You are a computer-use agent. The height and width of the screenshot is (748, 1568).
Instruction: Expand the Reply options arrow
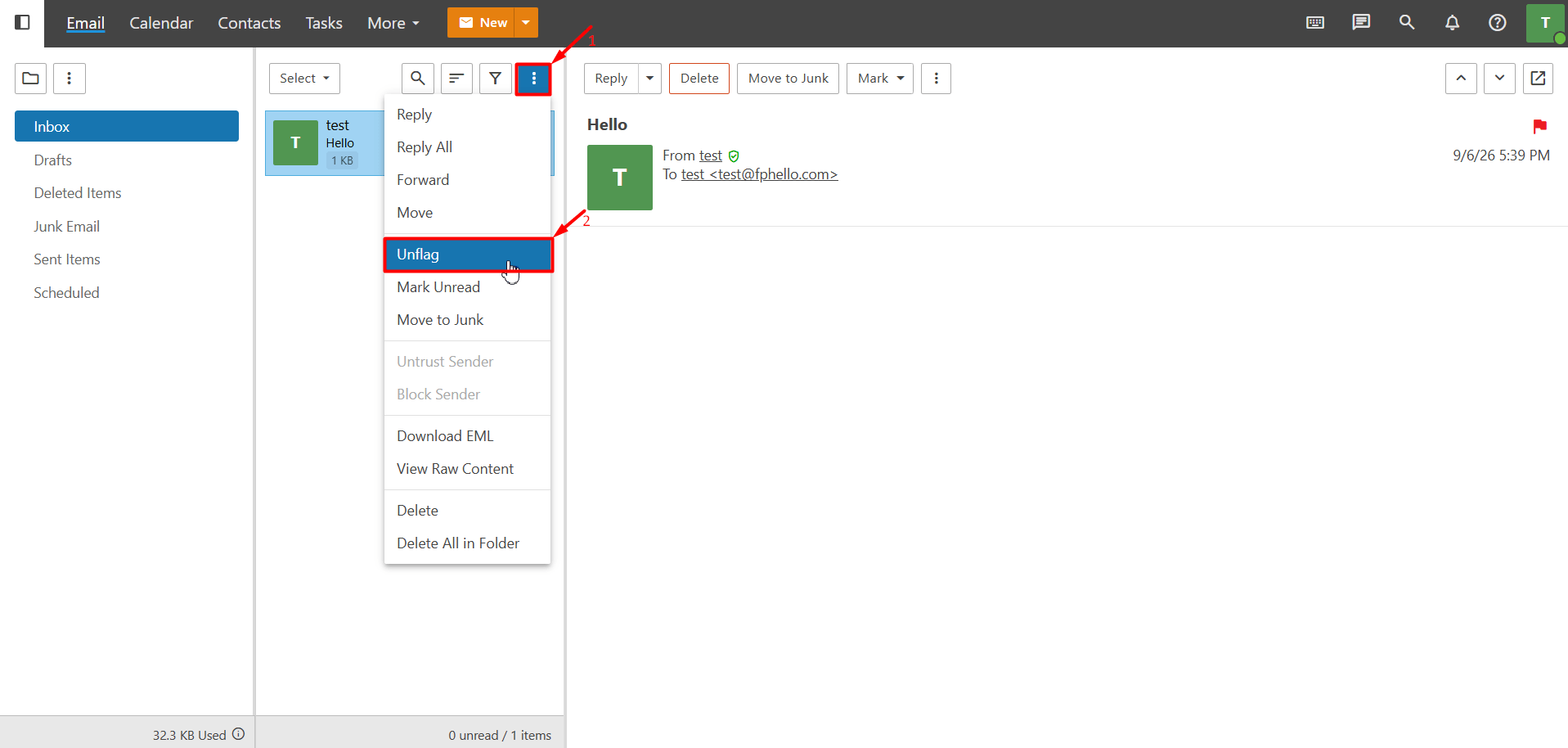click(649, 79)
